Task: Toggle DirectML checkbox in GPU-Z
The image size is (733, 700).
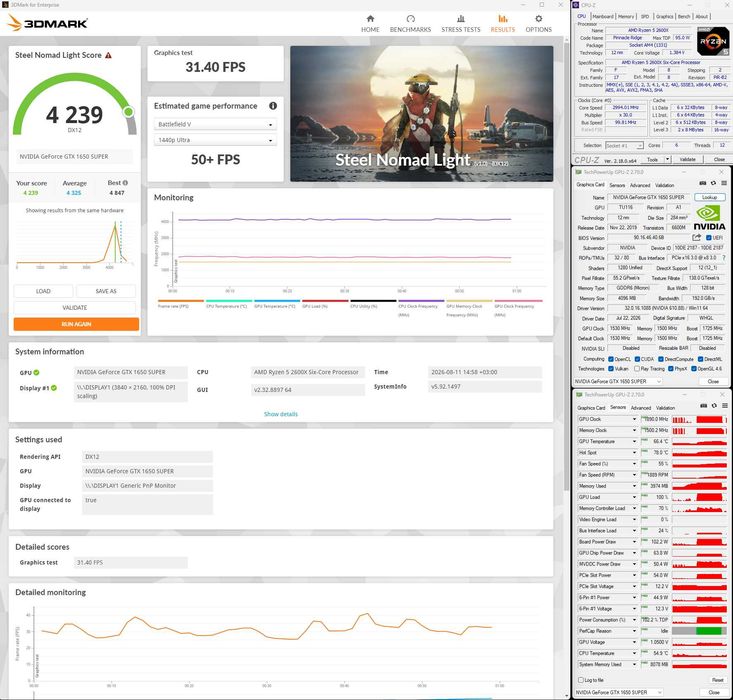Action: [700, 359]
